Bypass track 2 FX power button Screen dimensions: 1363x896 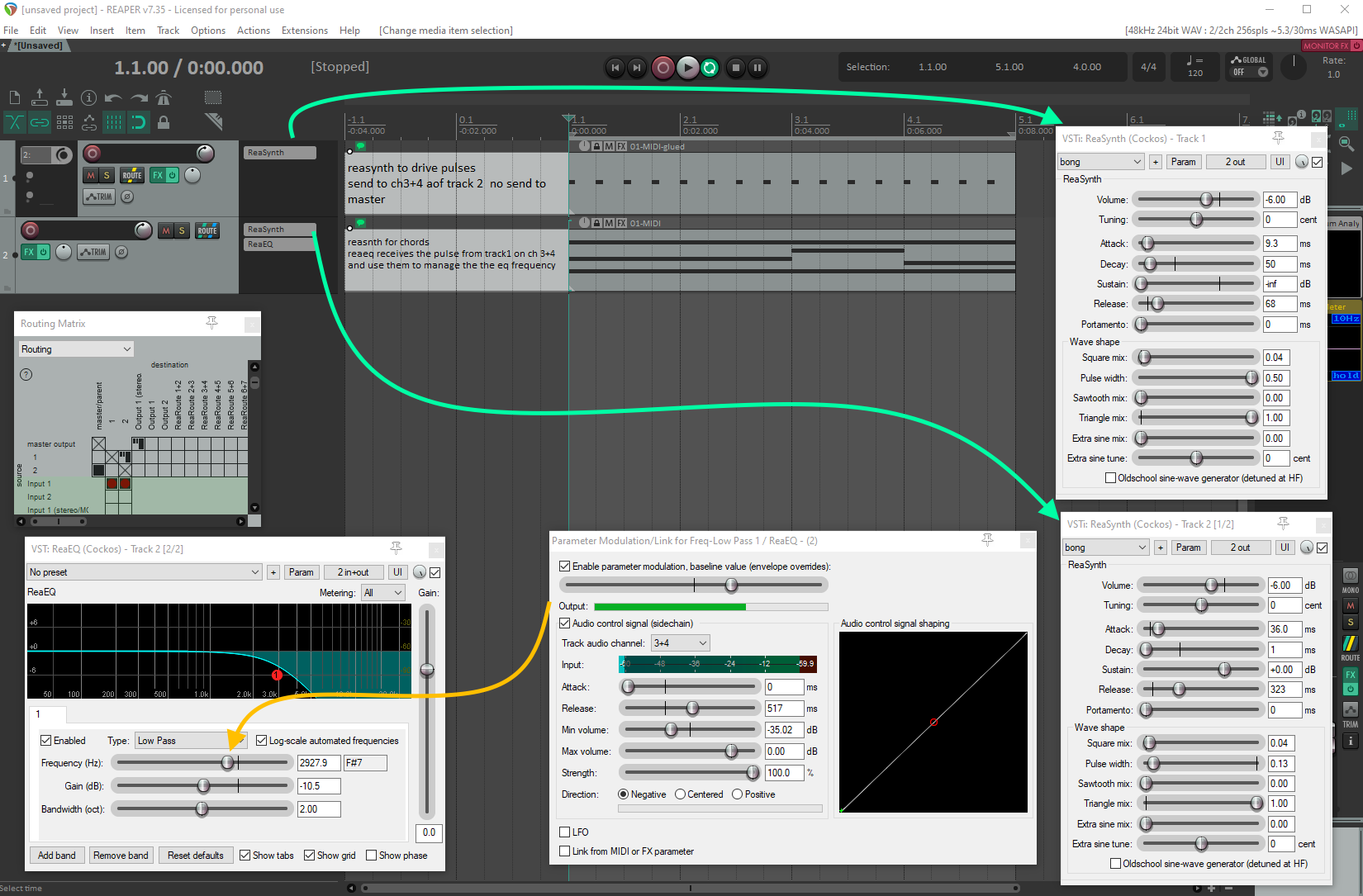pos(44,252)
